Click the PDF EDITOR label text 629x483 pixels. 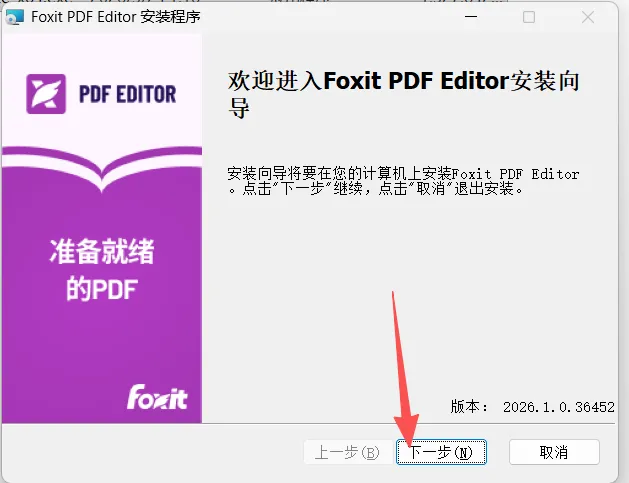tap(128, 94)
